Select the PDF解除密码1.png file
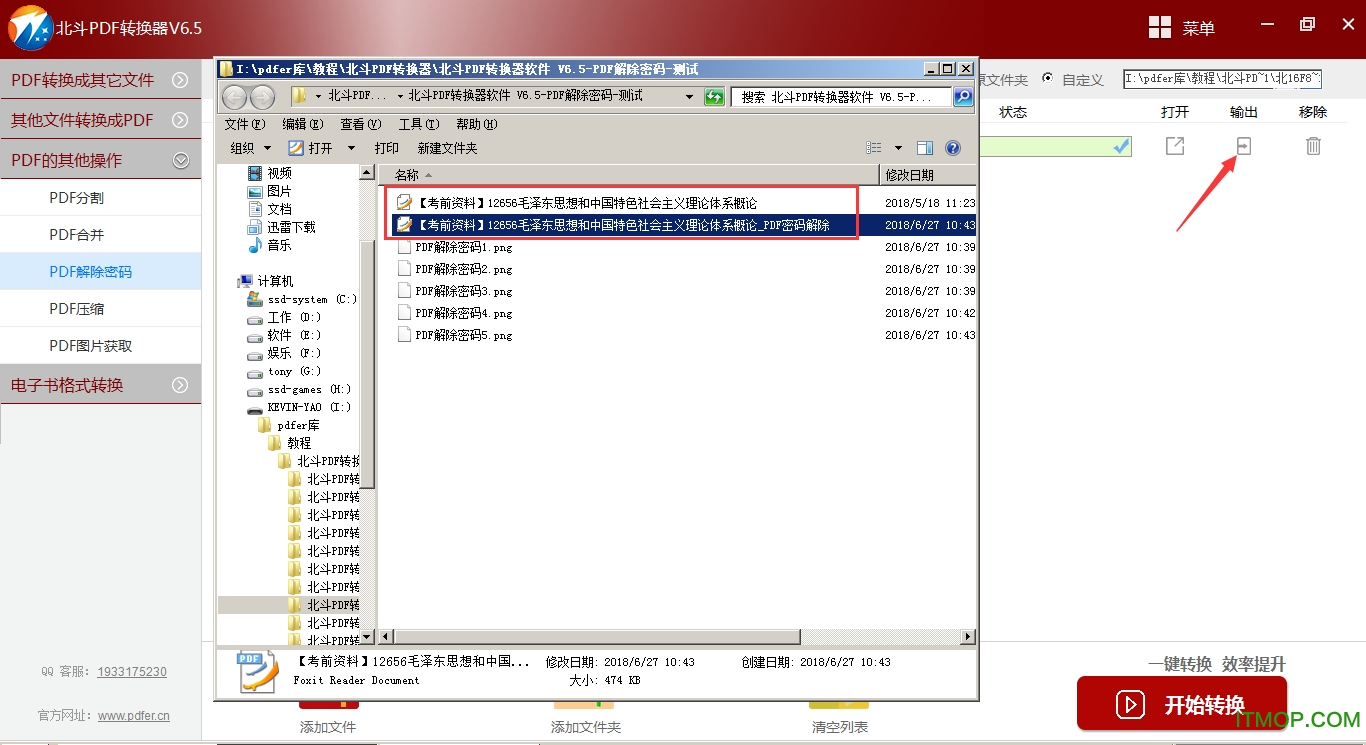 tap(463, 247)
